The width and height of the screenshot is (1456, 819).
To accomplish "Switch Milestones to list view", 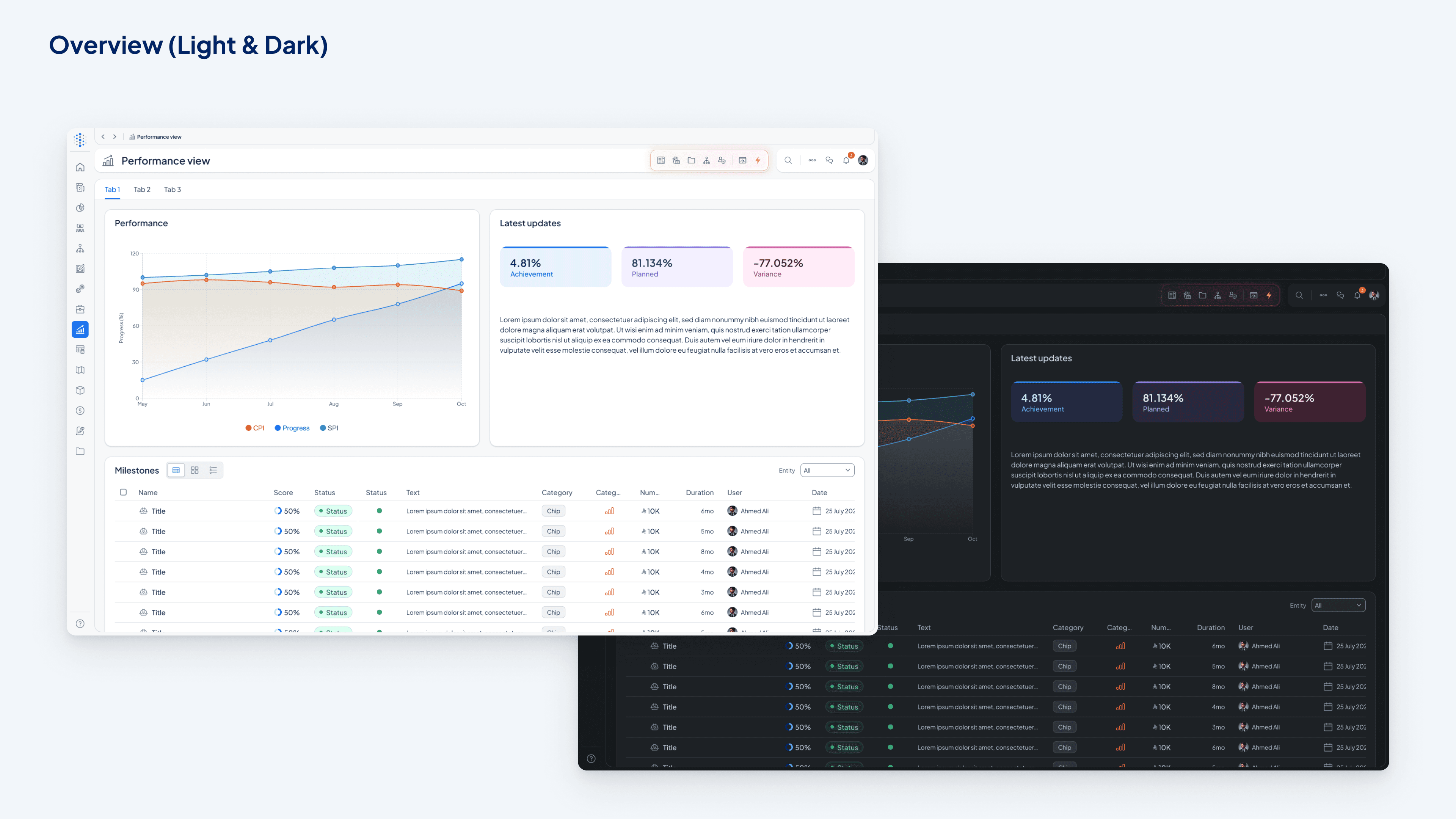I will click(213, 470).
